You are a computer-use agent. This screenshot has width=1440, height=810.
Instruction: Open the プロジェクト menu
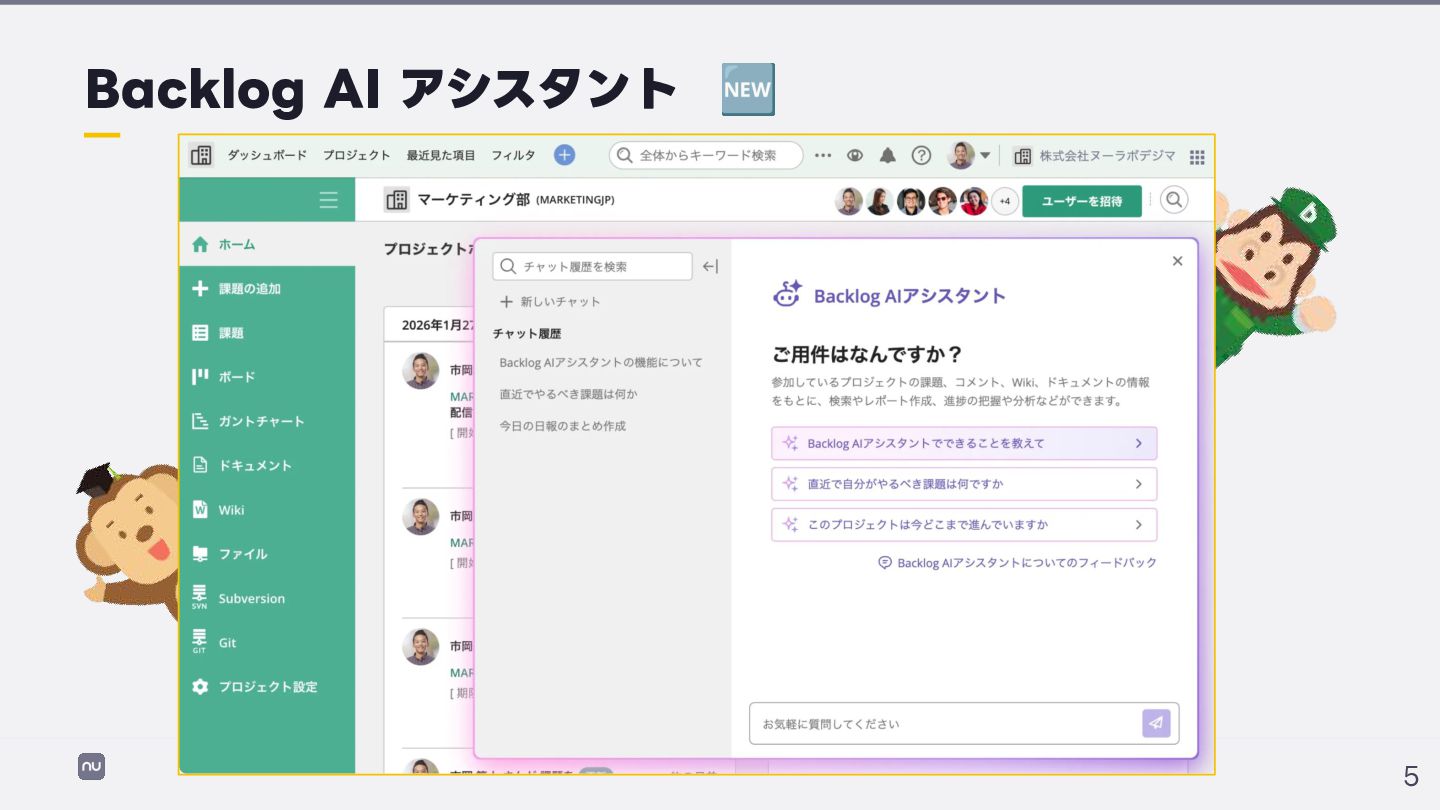click(356, 155)
